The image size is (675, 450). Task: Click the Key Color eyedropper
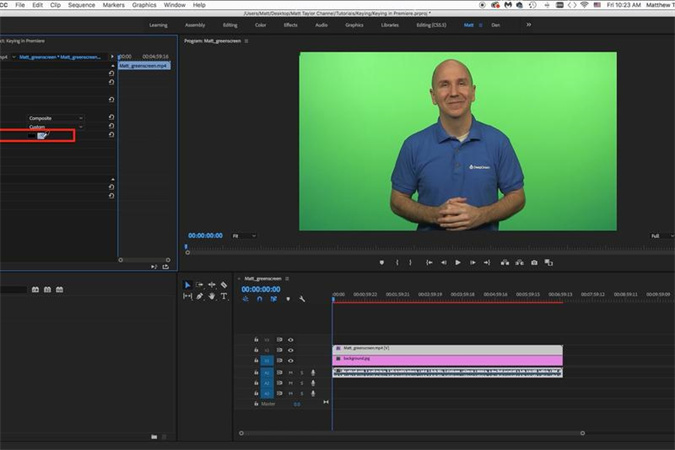point(43,135)
